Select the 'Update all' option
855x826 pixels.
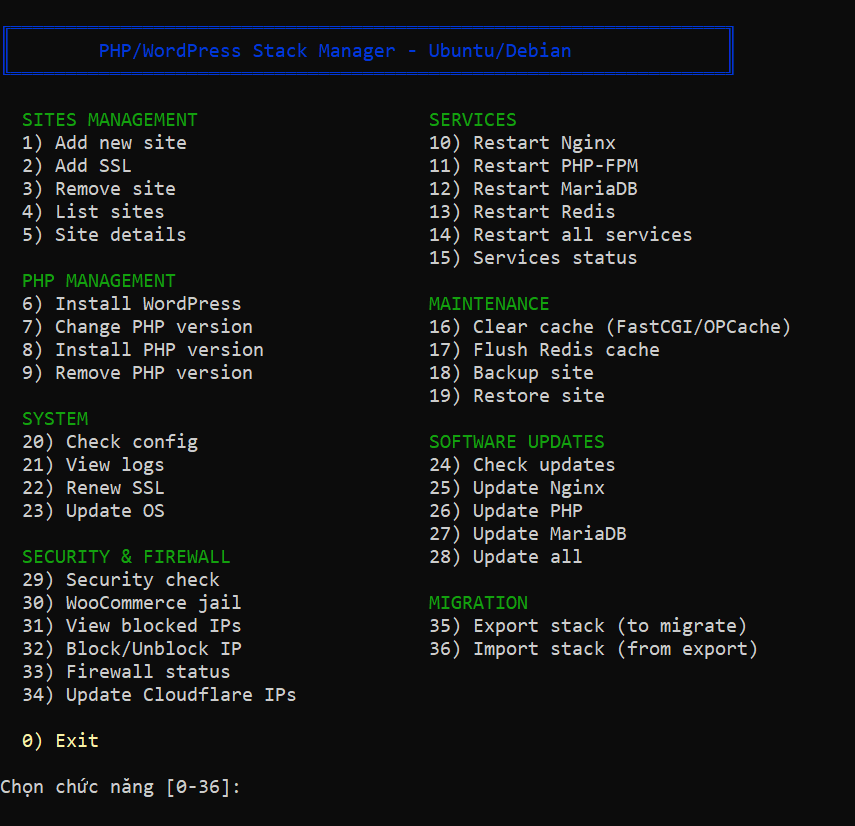pos(506,557)
